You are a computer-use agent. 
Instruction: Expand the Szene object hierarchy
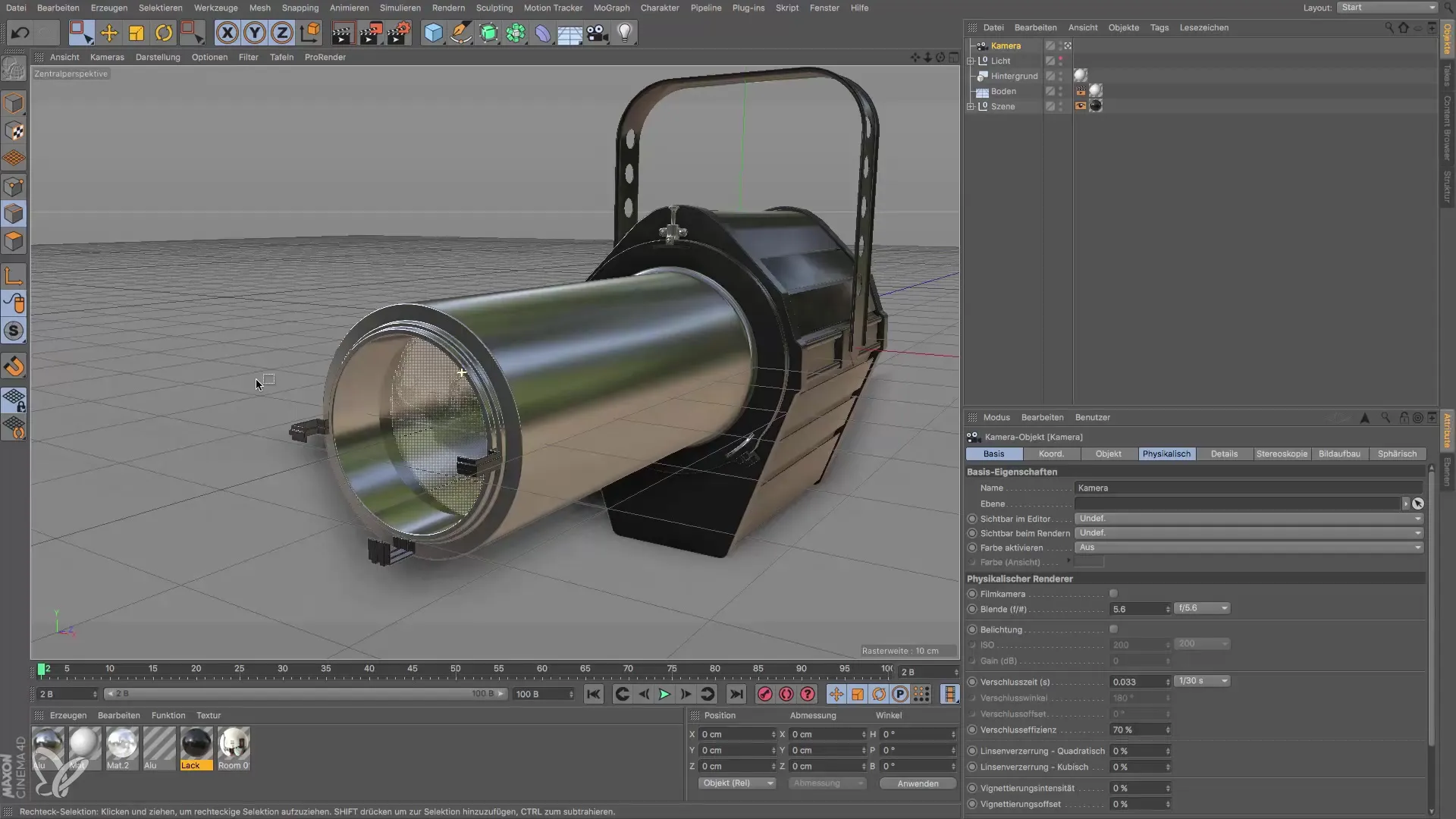tap(971, 106)
